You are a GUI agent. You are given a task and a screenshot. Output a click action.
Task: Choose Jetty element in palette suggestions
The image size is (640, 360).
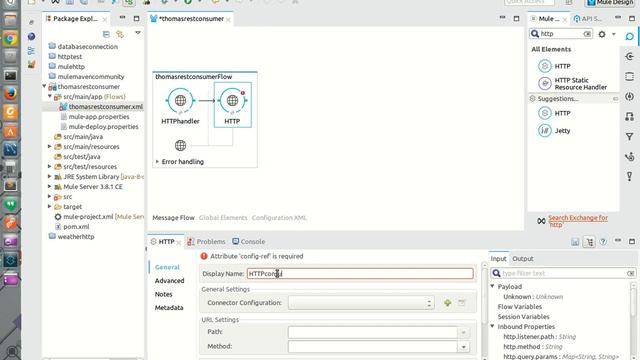(554, 131)
